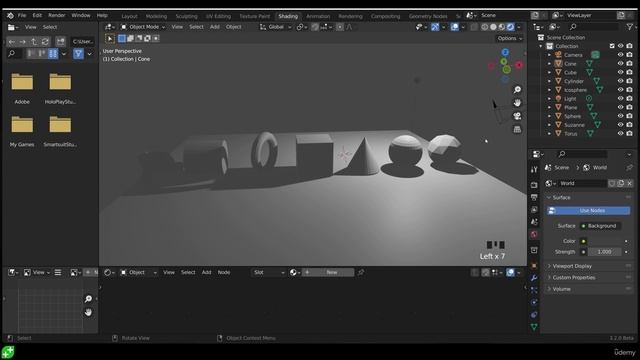Click the node editor zoom magnifier icon
640x360 pixels.
click(88, 299)
